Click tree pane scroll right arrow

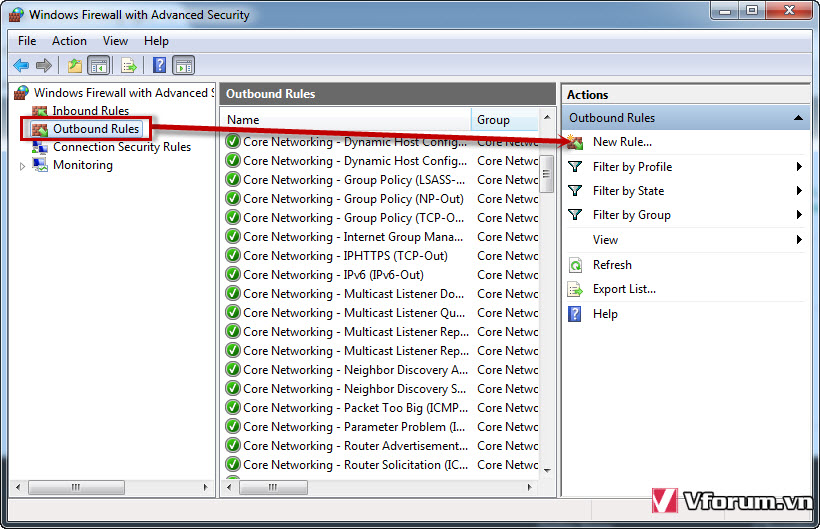[x=206, y=487]
